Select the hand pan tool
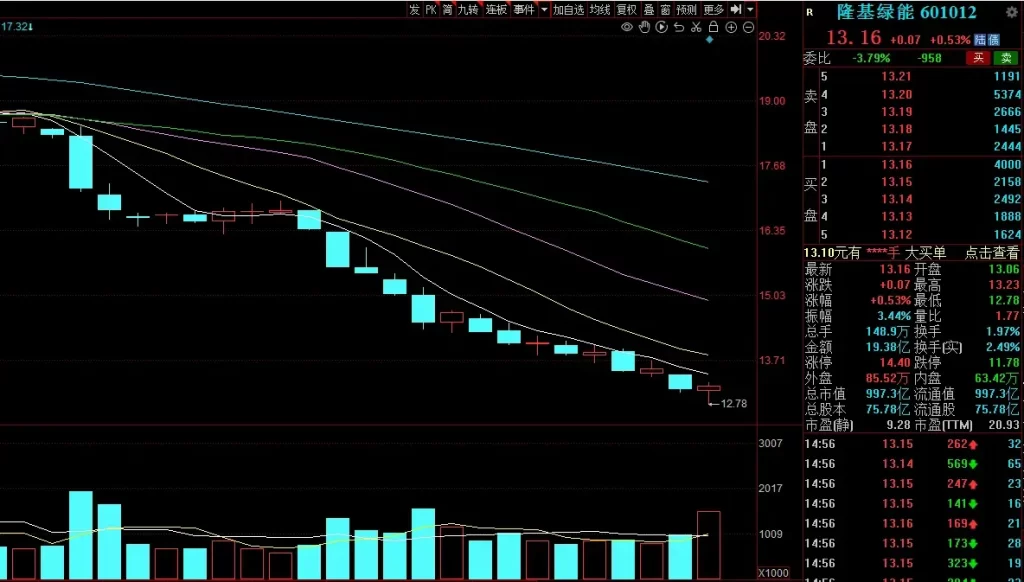This screenshot has height=582, width=1024. (x=646, y=27)
